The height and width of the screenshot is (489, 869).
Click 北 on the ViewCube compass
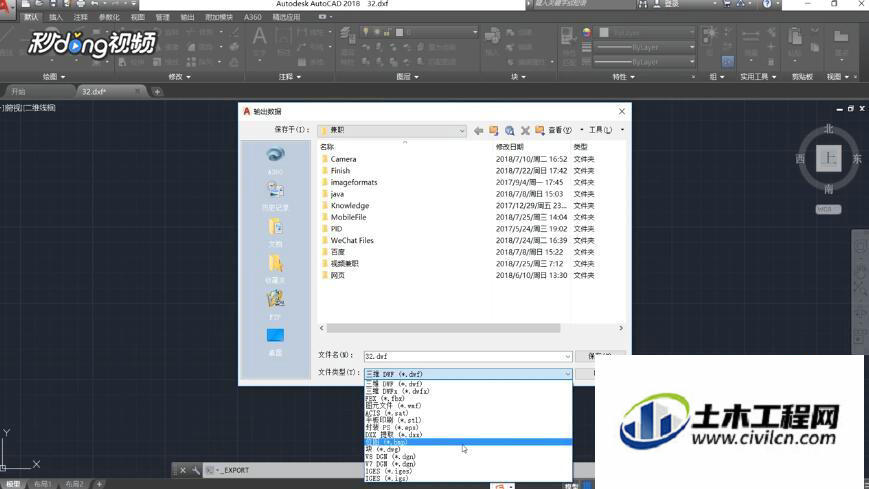(x=829, y=129)
